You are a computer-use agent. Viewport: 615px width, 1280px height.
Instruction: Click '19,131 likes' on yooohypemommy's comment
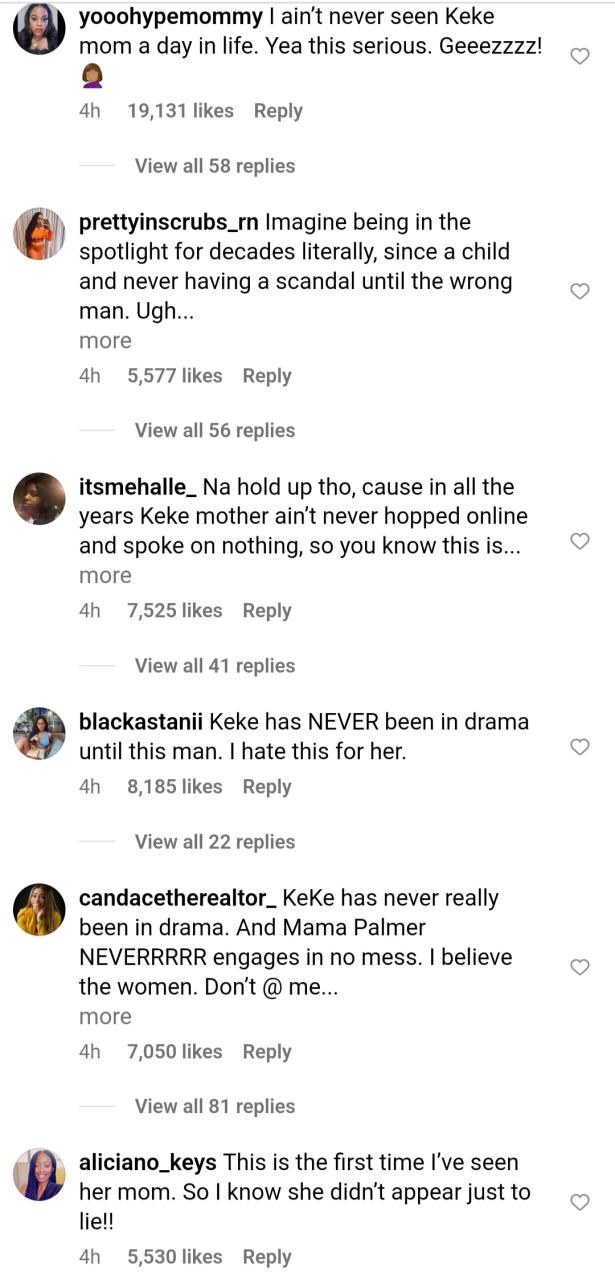pos(181,111)
